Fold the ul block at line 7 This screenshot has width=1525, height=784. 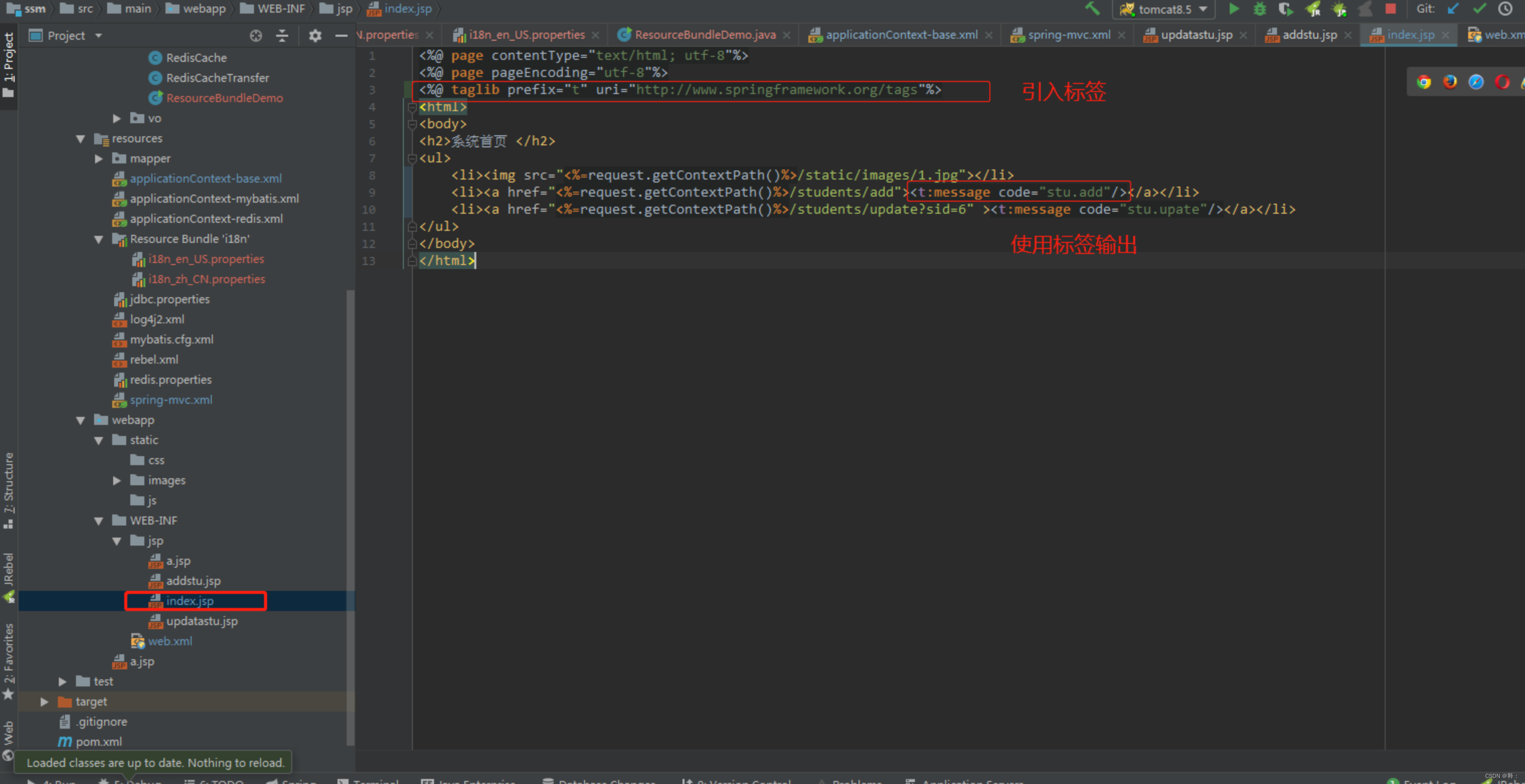pyautogui.click(x=412, y=158)
